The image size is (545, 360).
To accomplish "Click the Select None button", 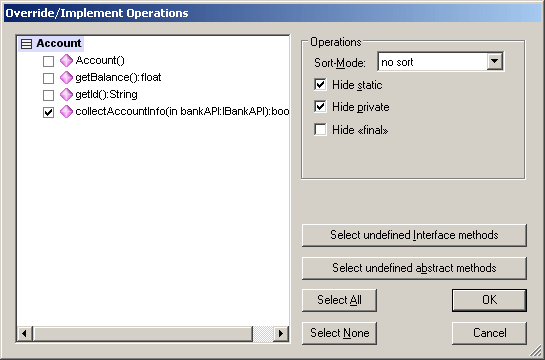I will coord(339,333).
